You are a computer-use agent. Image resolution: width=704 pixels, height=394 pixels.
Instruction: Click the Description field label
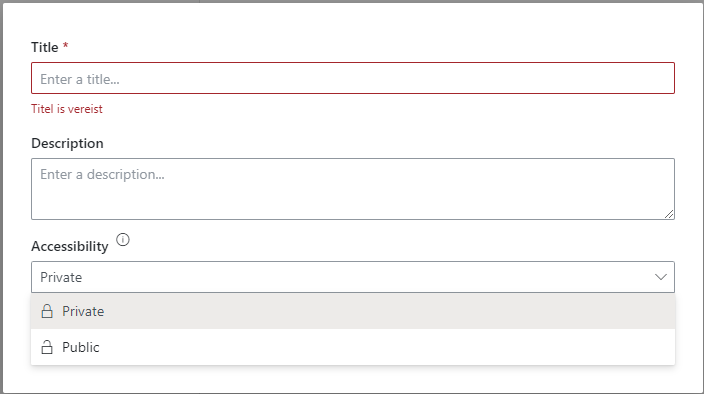click(x=67, y=143)
